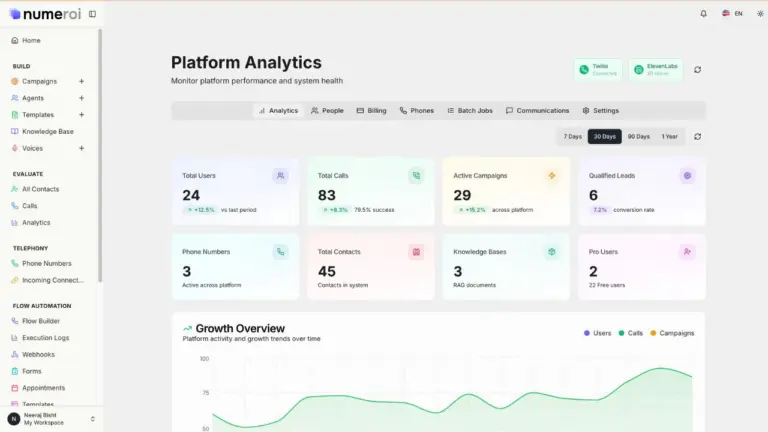
Task: Click the Knowledge Bases cube icon
Action: 551,252
